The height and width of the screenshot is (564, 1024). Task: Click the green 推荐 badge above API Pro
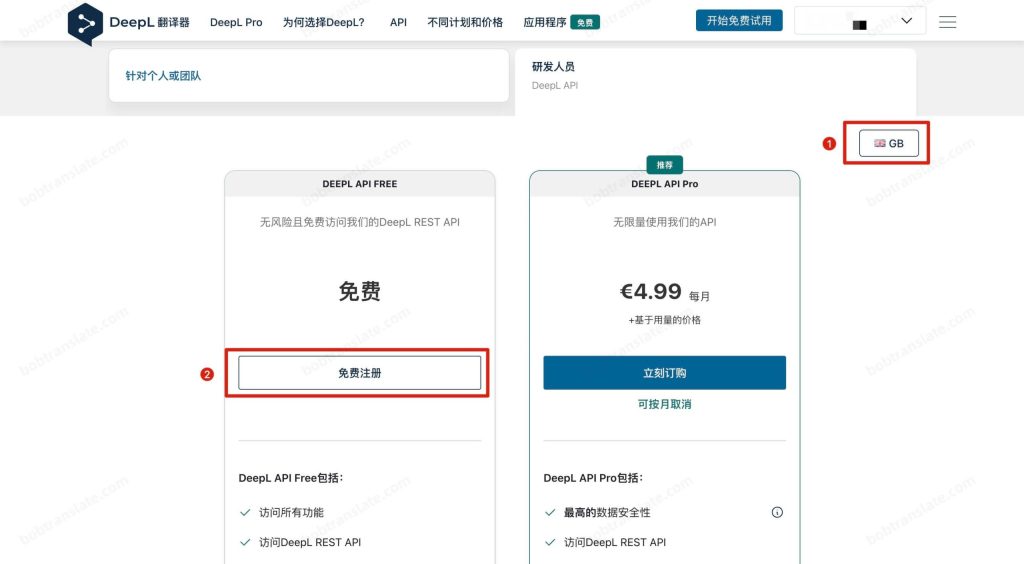[664, 164]
